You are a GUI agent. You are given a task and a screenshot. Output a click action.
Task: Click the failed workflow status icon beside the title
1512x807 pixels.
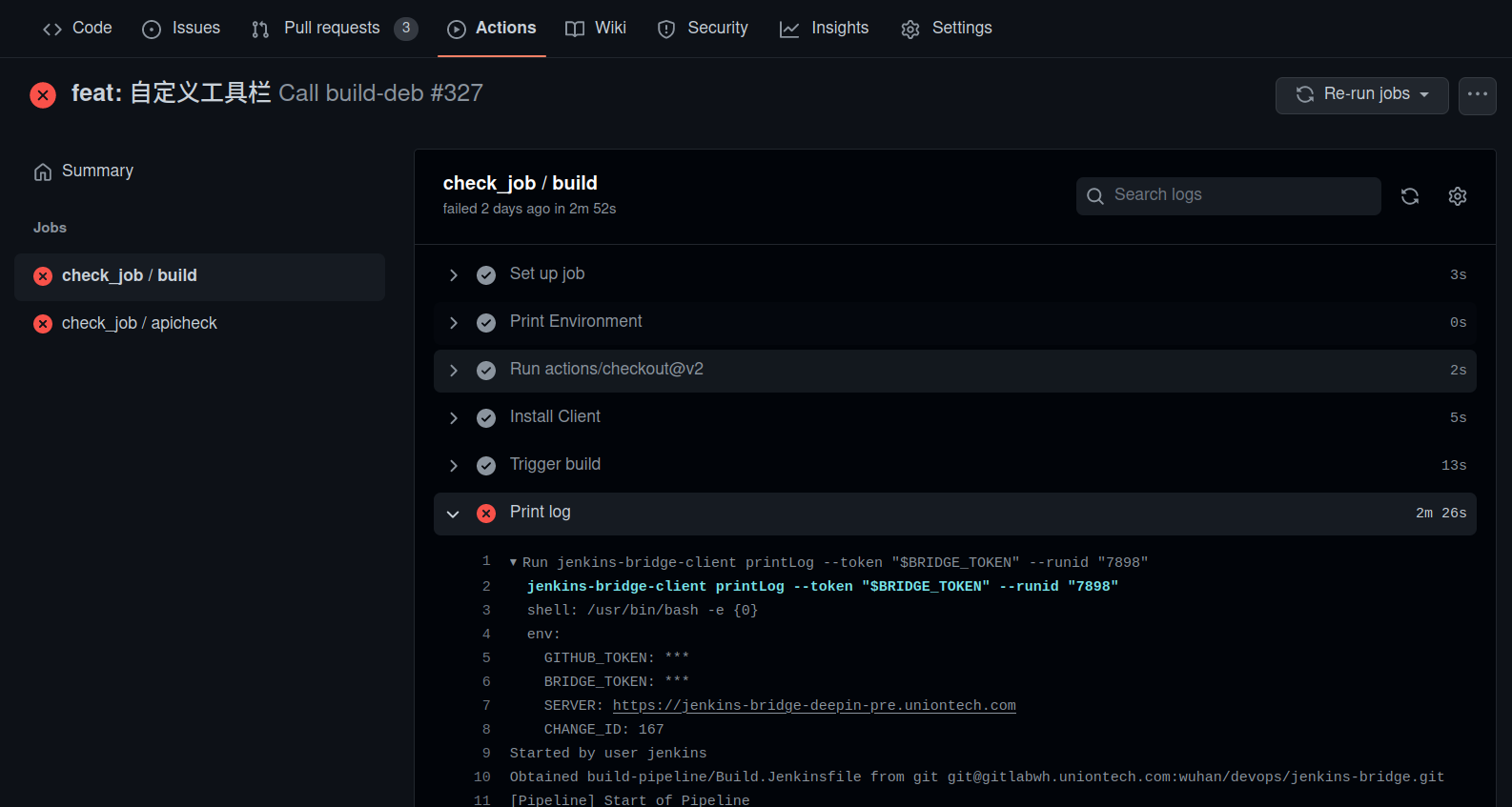coord(43,94)
